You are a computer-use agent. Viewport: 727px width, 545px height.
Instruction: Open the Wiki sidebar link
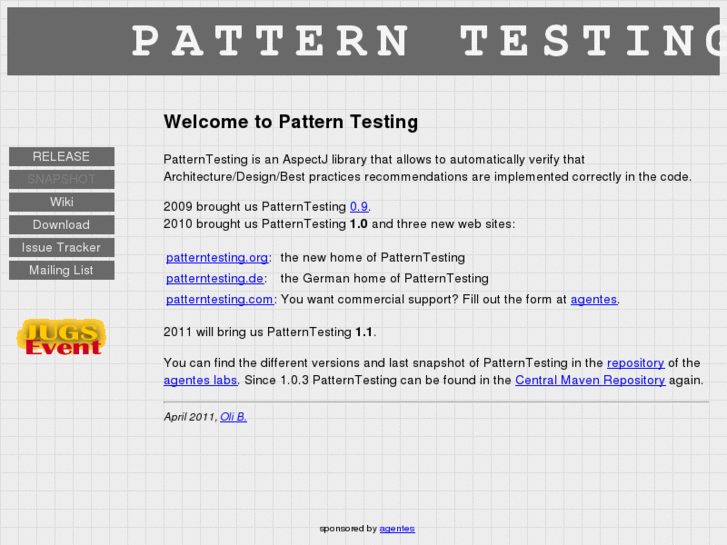[x=61, y=202]
